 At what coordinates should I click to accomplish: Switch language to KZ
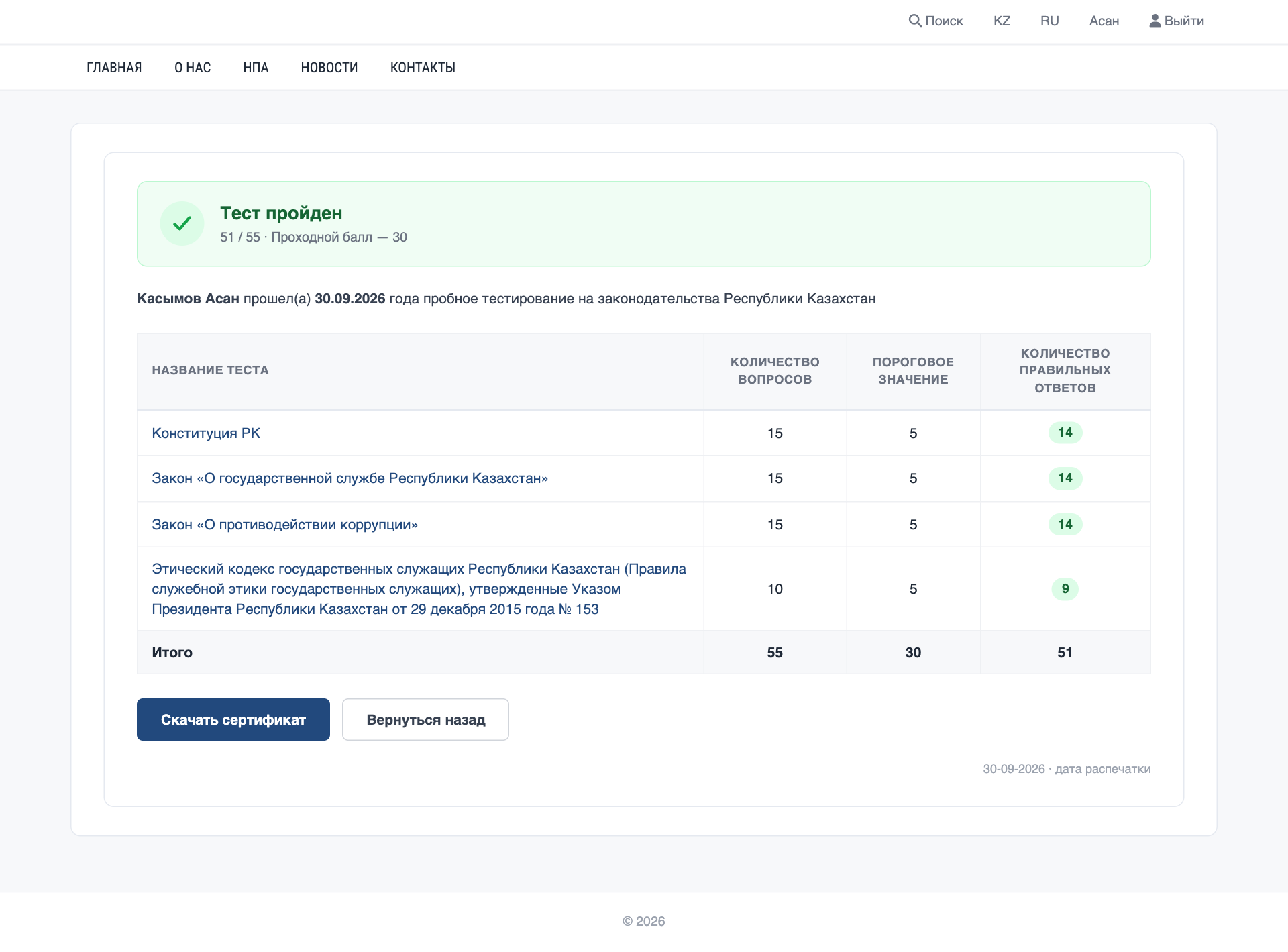coord(1002,21)
